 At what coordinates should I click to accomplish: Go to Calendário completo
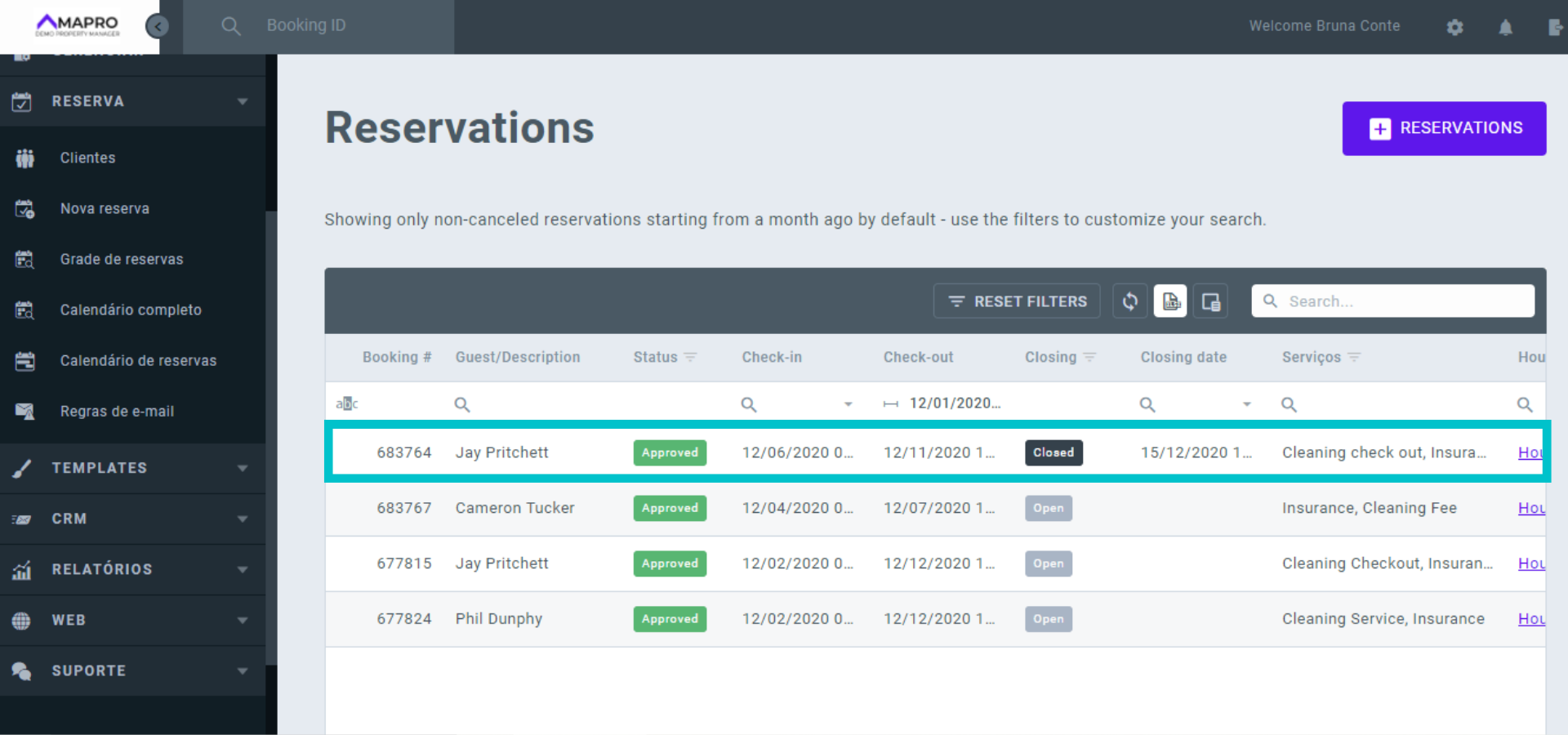point(131,310)
